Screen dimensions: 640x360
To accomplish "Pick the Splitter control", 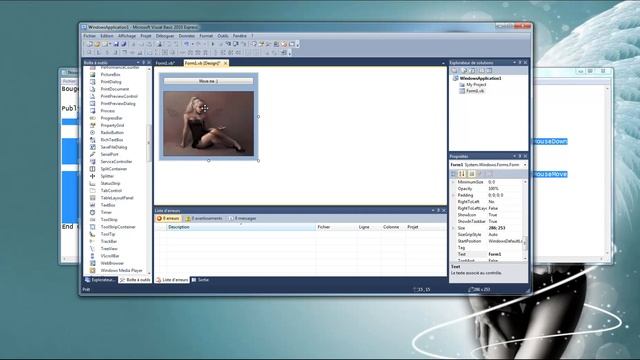I will (107, 176).
